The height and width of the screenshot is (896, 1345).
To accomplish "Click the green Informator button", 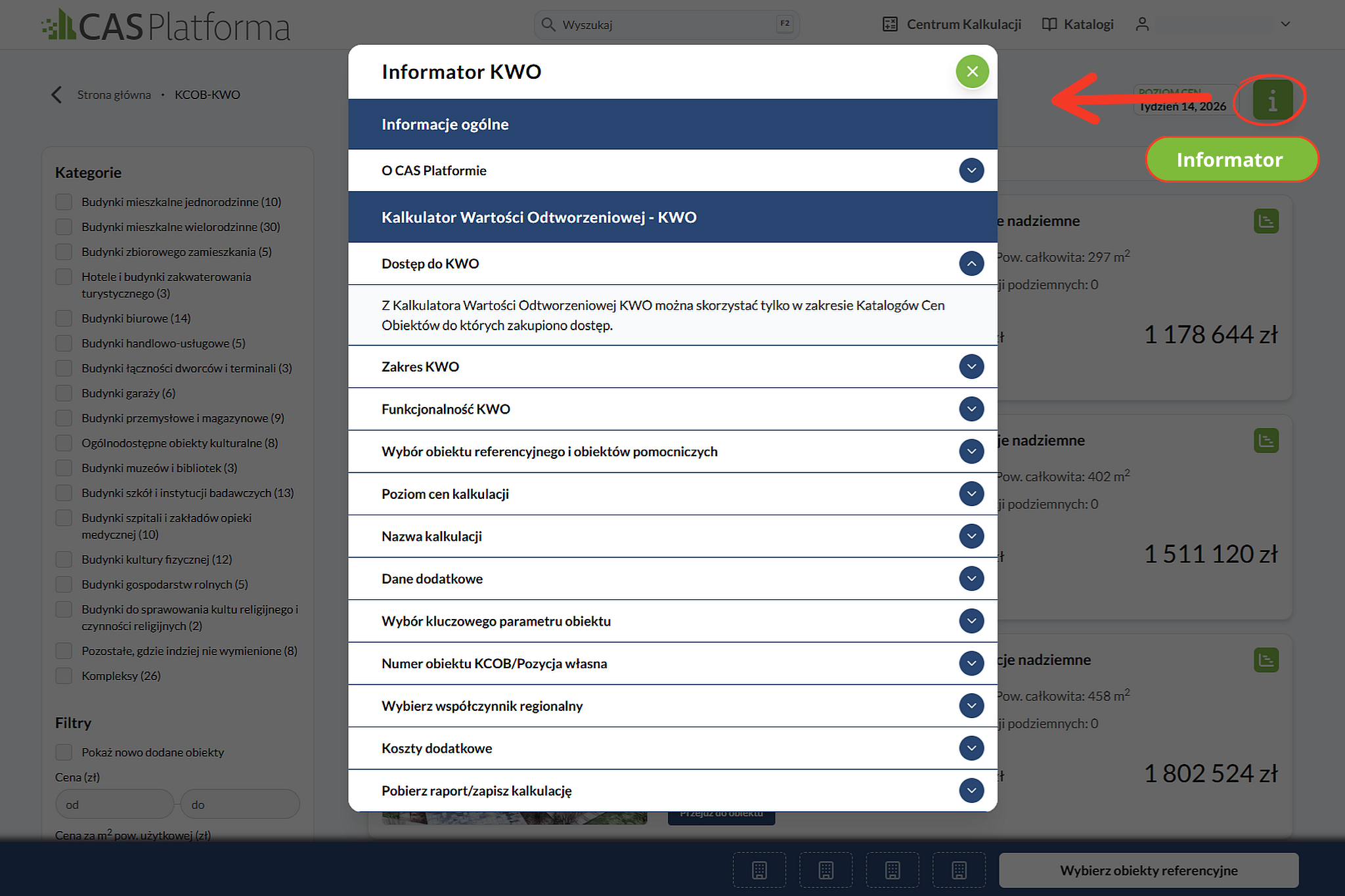I will click(x=1231, y=160).
